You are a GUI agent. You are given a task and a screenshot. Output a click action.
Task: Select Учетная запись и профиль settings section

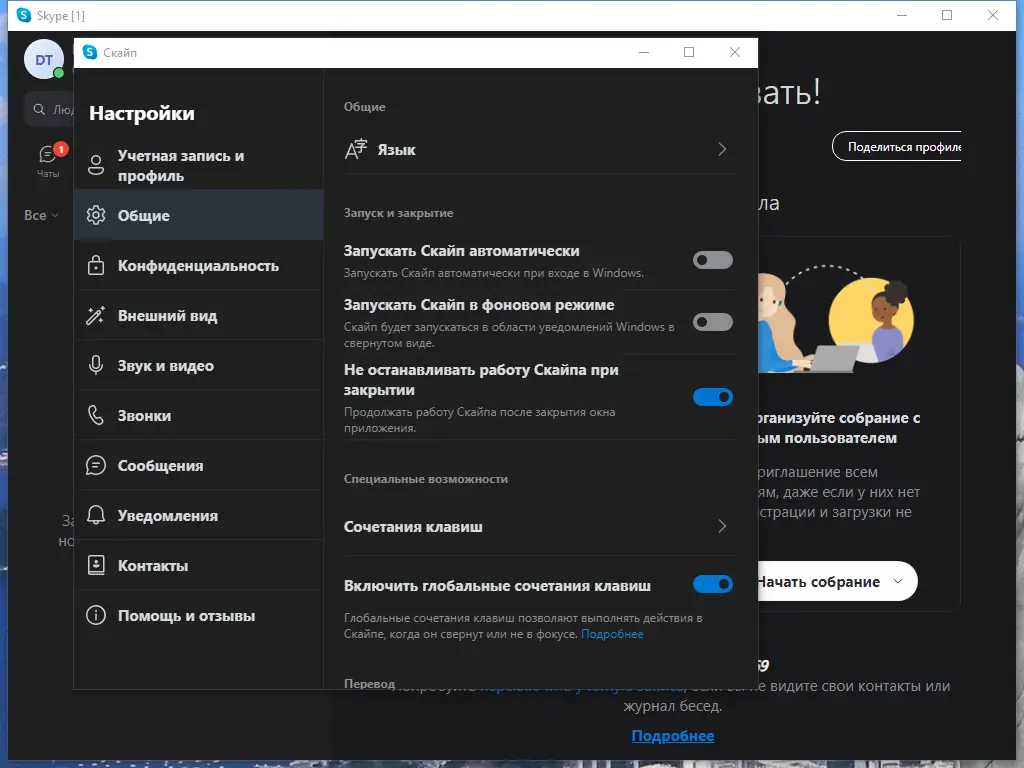click(x=199, y=165)
